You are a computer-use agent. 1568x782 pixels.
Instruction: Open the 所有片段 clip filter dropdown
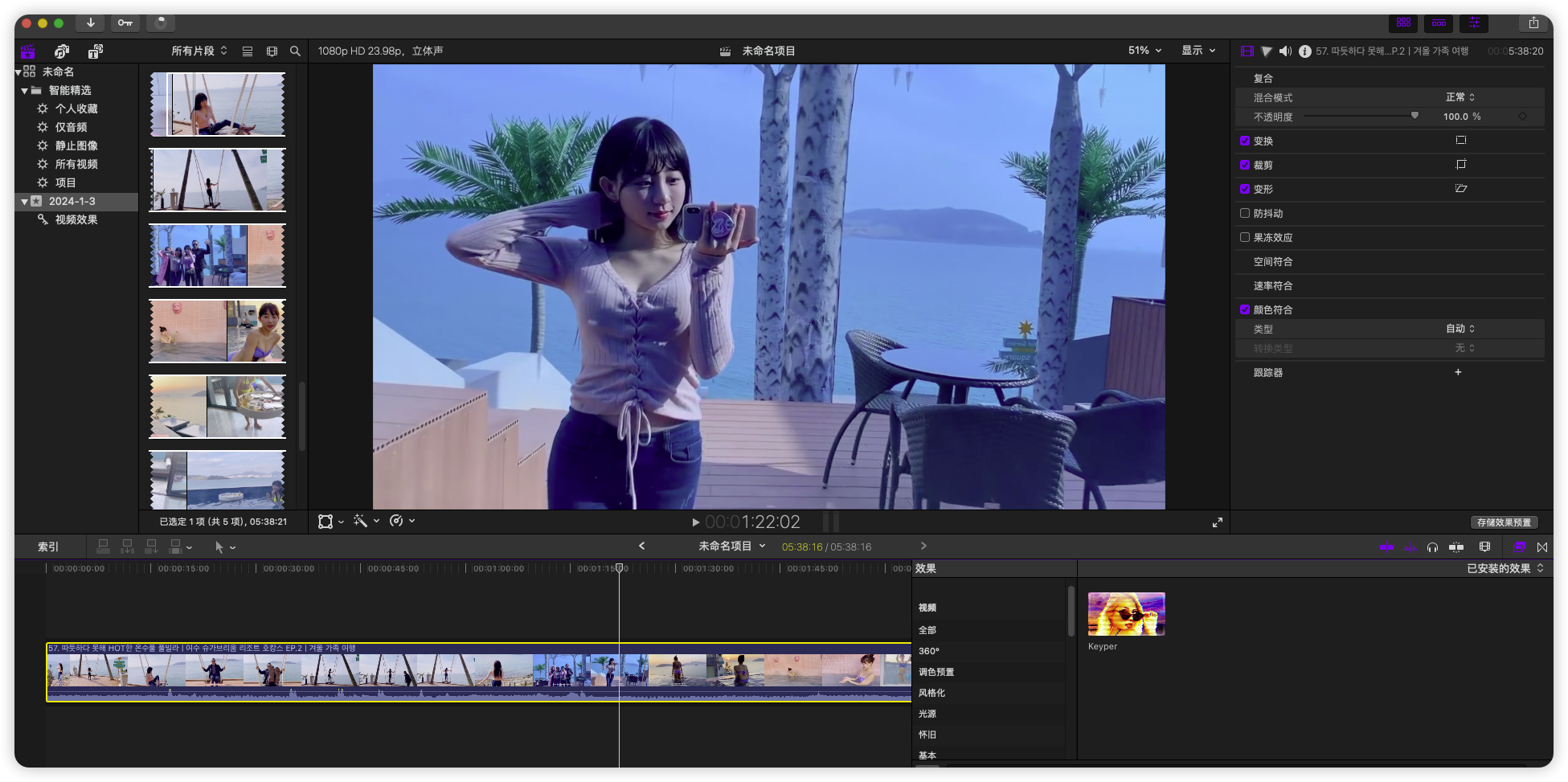click(x=199, y=51)
